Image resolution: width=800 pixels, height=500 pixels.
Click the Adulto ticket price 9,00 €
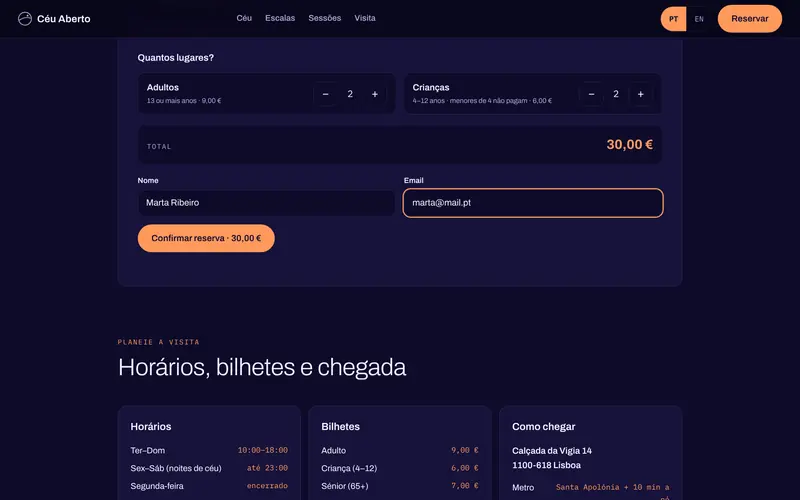[x=465, y=451]
